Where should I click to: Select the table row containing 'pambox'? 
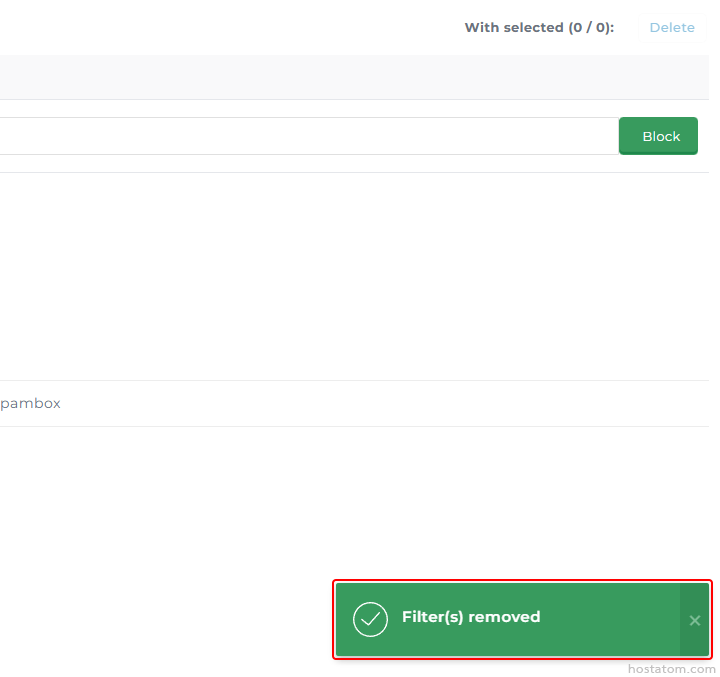click(x=350, y=403)
